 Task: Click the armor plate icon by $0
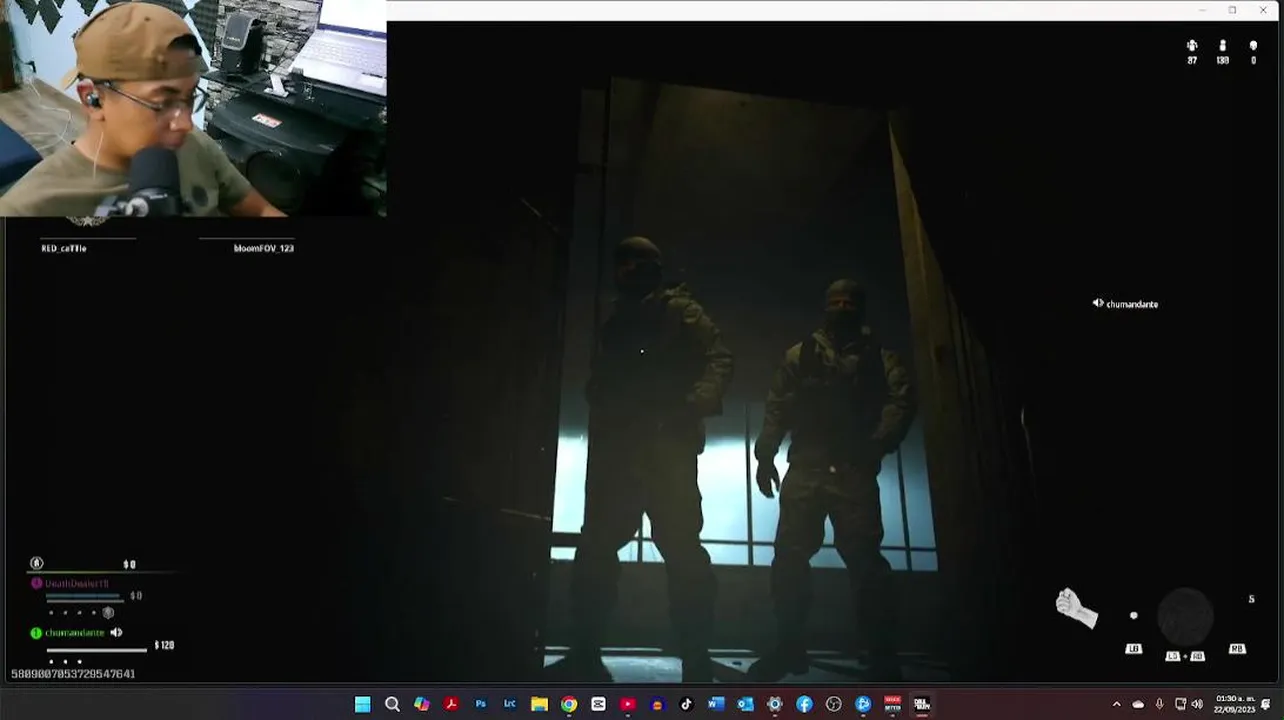coord(37,564)
